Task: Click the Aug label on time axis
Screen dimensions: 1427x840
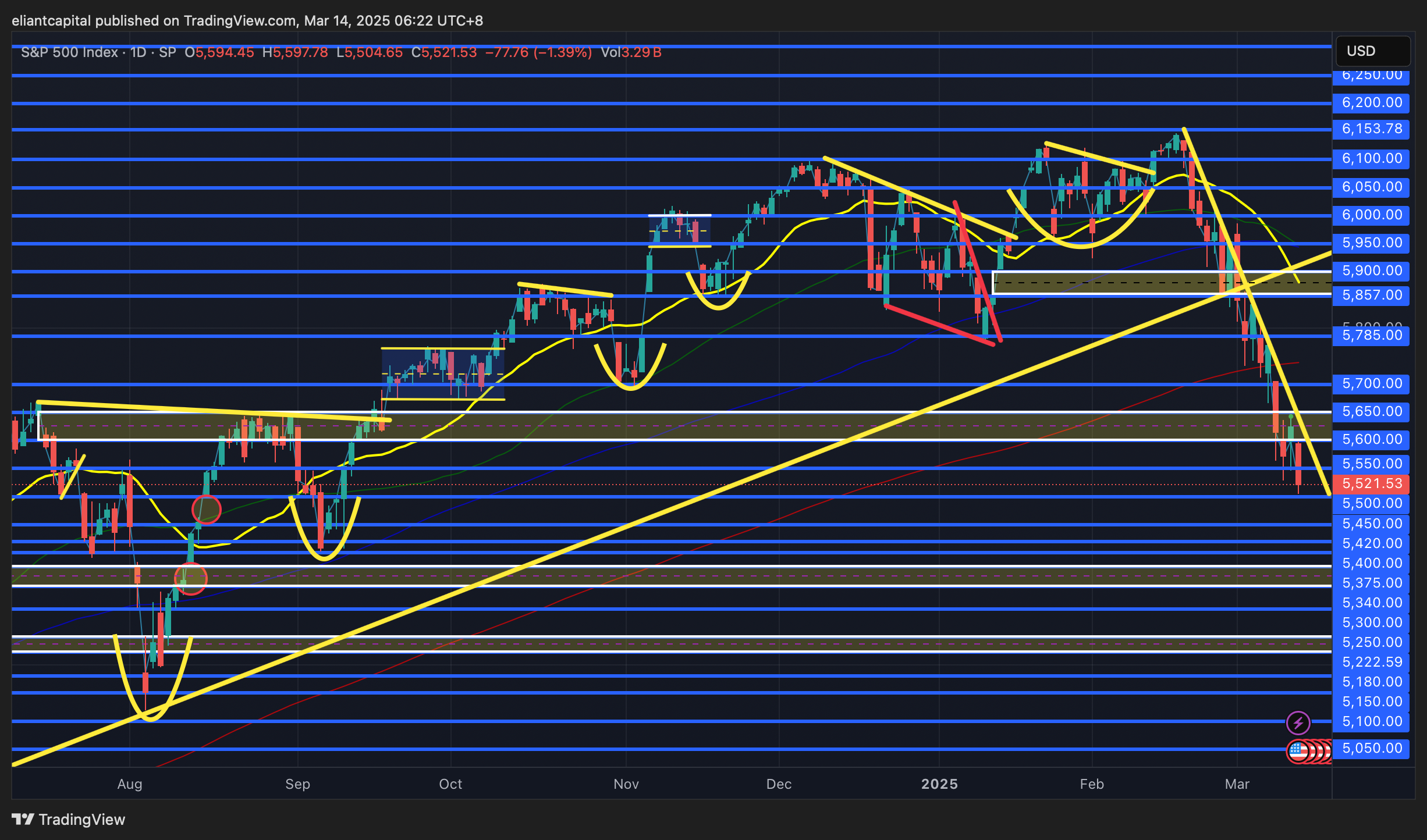Action: point(130,784)
